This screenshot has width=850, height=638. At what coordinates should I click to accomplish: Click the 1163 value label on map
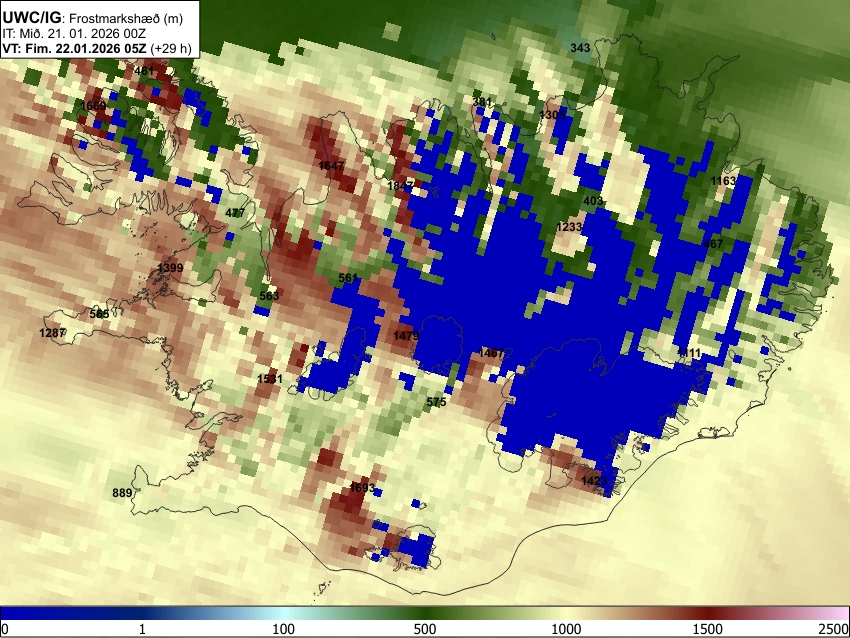pyautogui.click(x=724, y=181)
